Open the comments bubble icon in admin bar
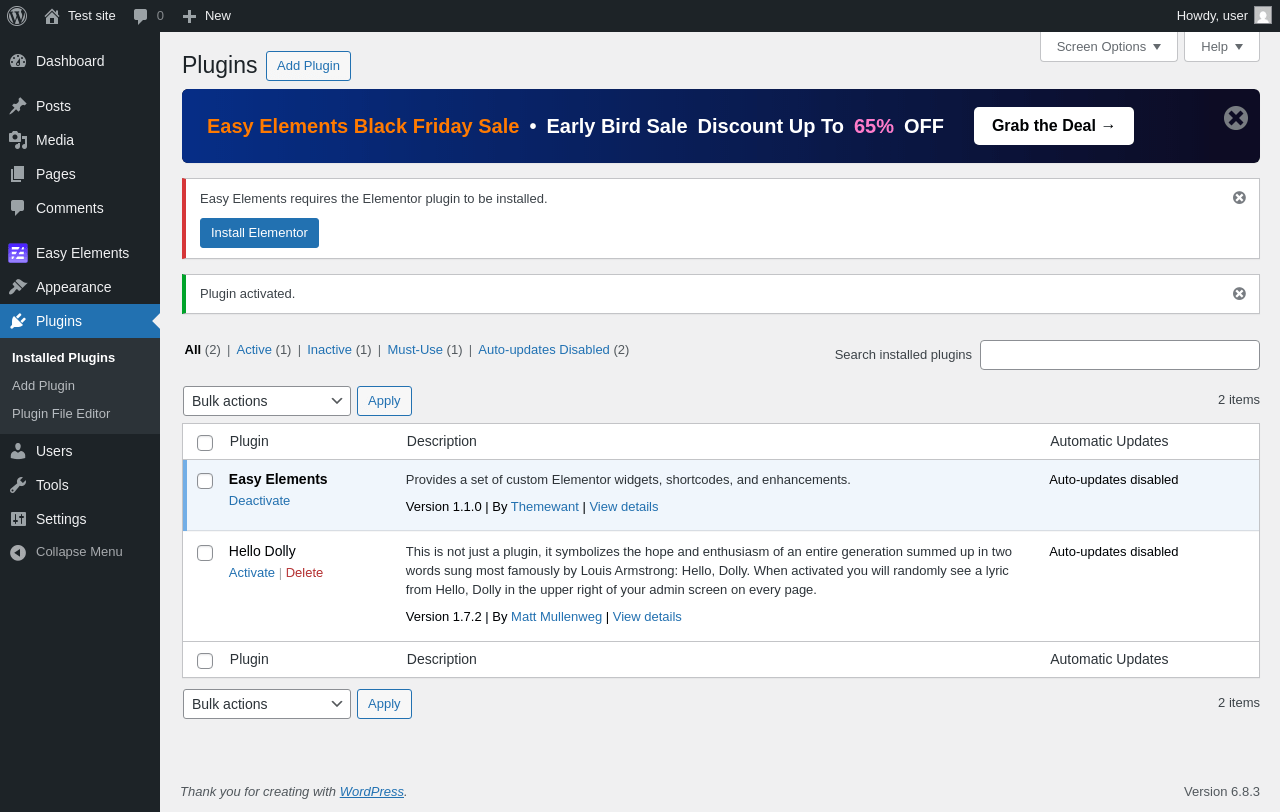This screenshot has height=812, width=1280. tap(140, 16)
